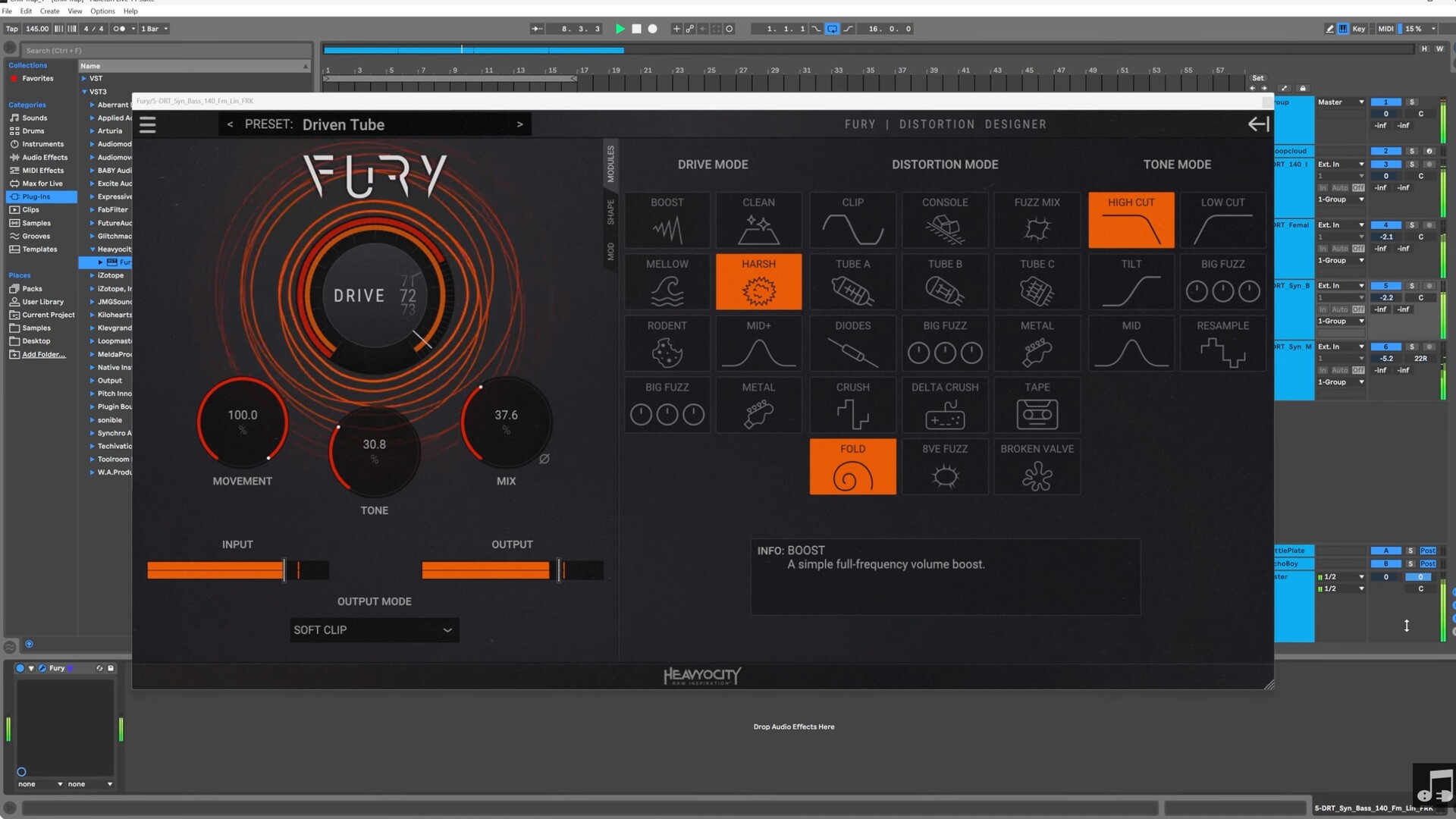Expand the iZotope plug-in folder
1456x819 pixels.
(x=92, y=275)
